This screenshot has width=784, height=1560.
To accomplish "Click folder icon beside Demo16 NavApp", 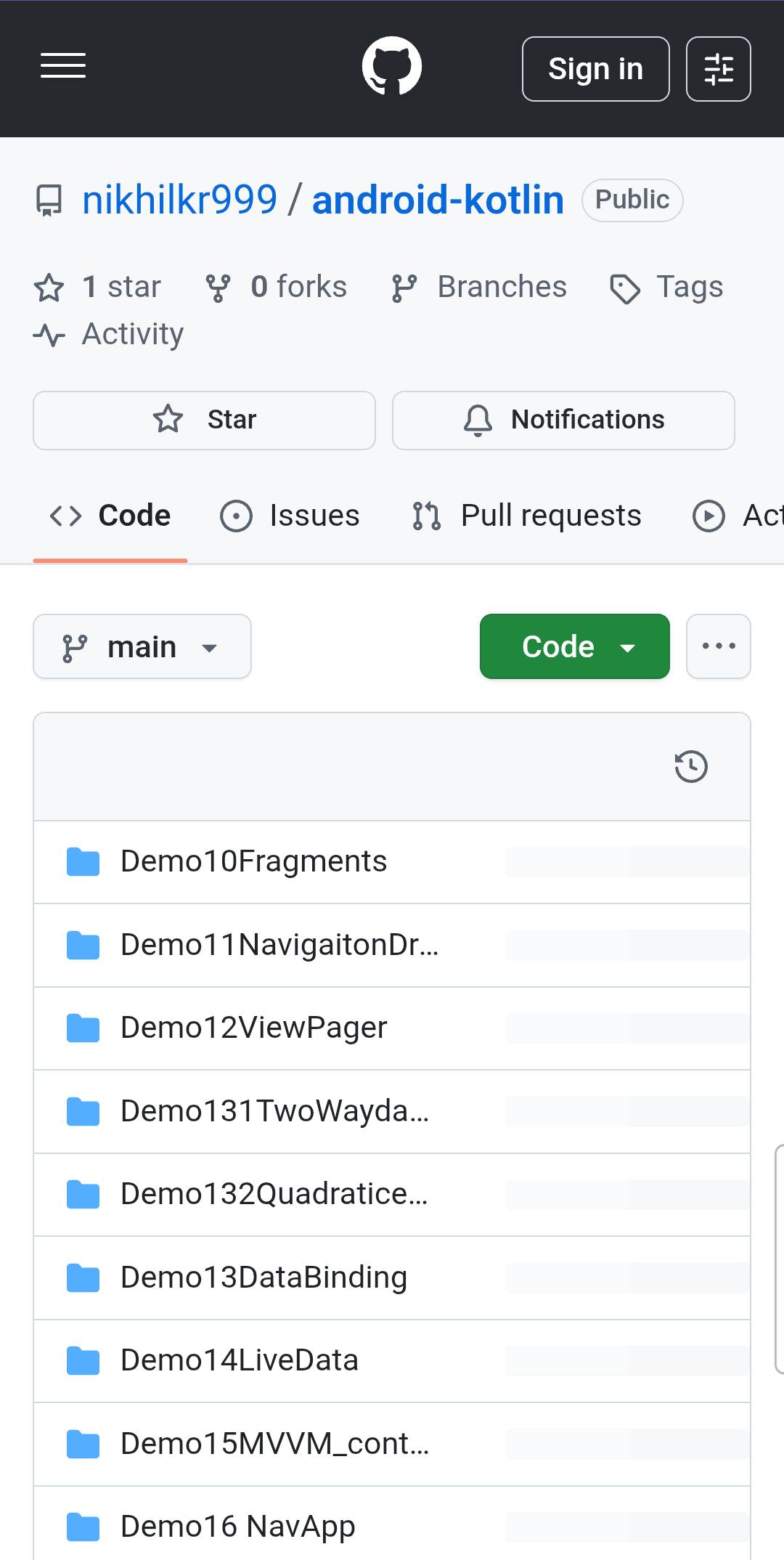I will click(x=83, y=1527).
